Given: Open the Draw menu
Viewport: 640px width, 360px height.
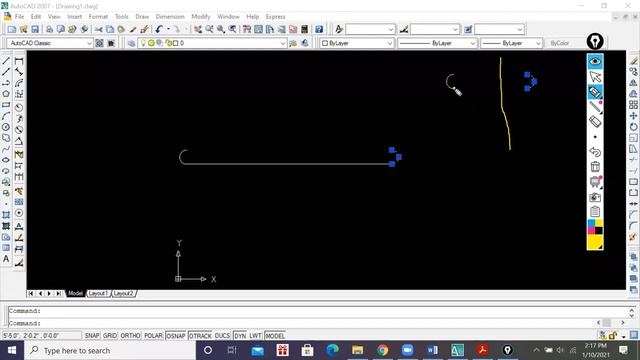Looking at the screenshot, I should [142, 16].
